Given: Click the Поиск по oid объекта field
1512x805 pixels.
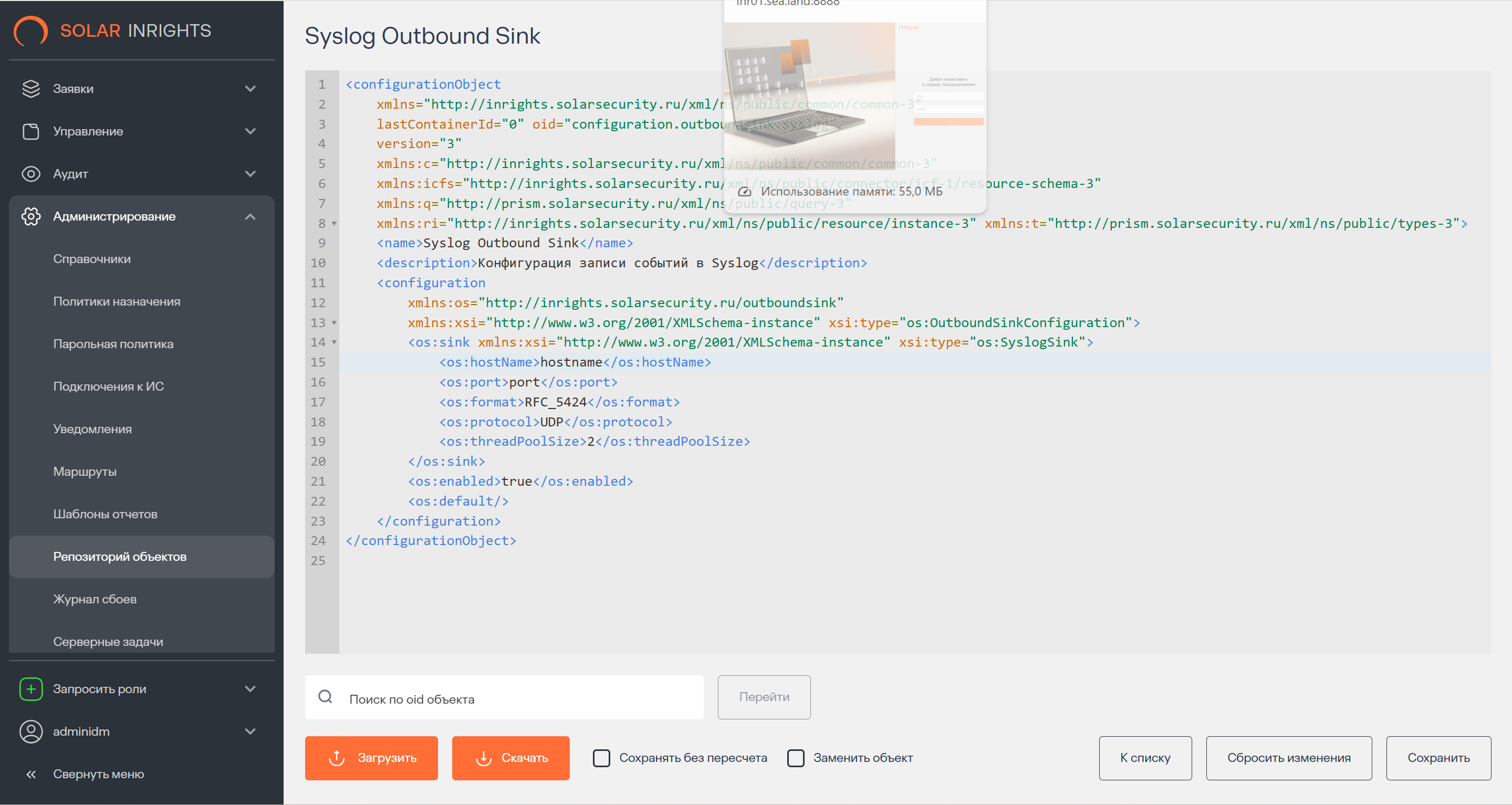Looking at the screenshot, I should coord(504,697).
